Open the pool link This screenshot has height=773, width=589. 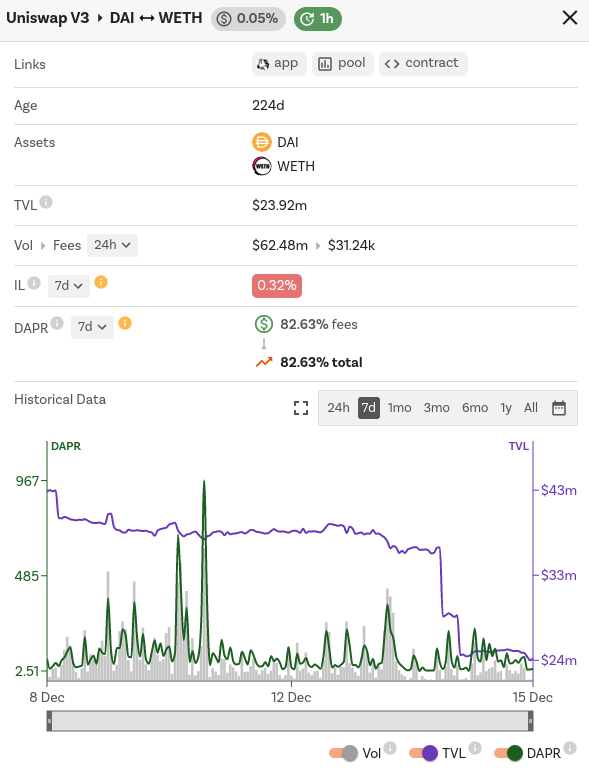click(343, 64)
